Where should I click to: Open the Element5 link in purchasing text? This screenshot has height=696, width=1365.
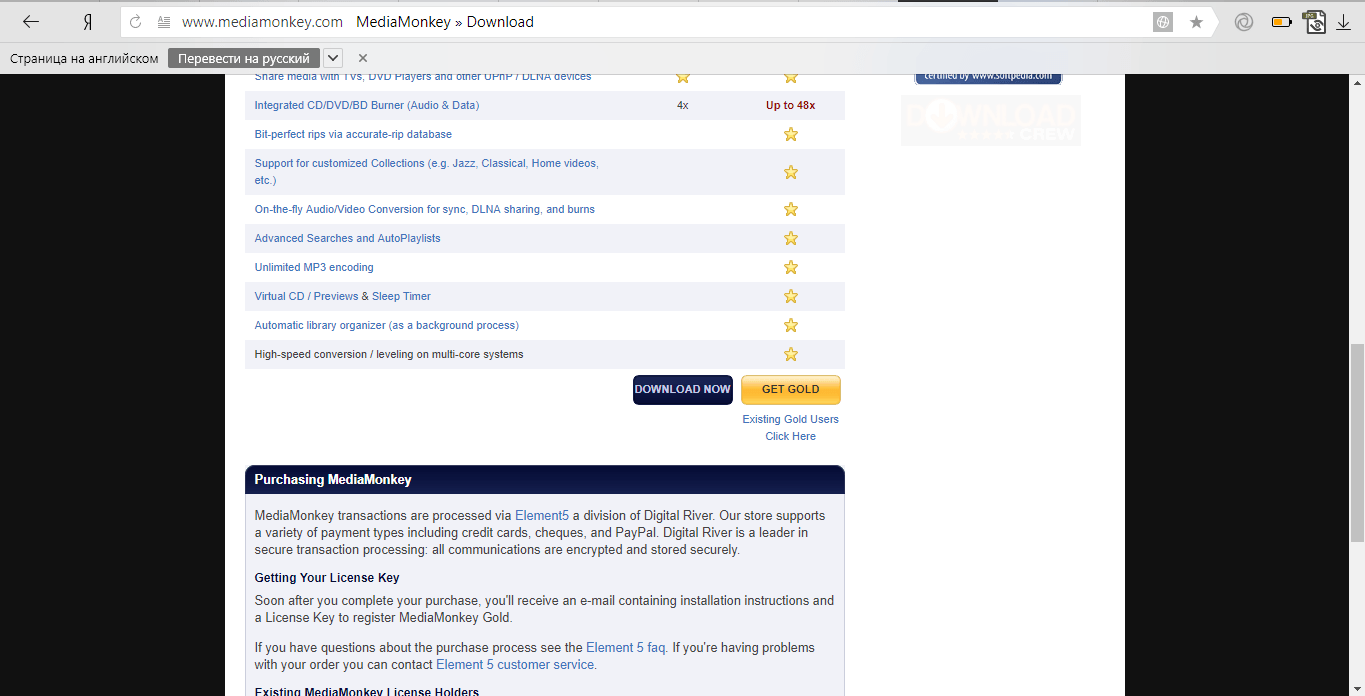(x=542, y=516)
